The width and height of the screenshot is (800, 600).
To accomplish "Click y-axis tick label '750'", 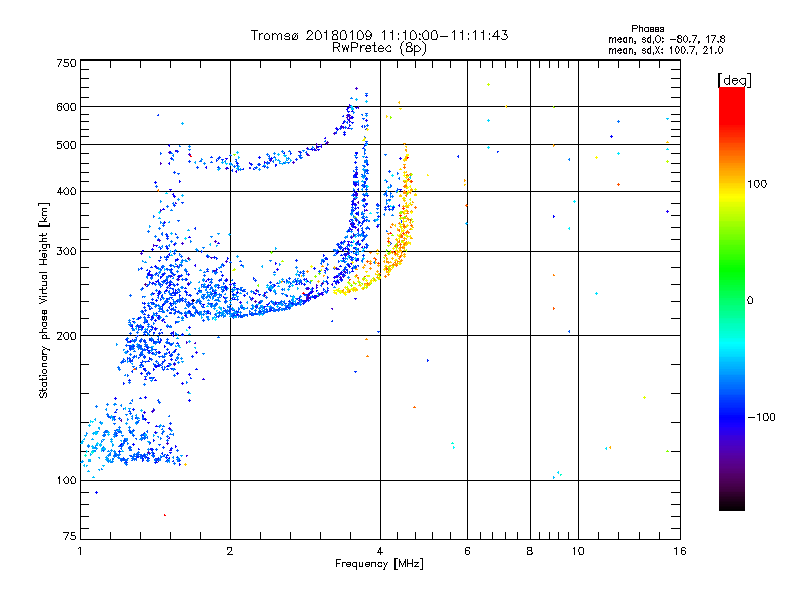I will click(x=66, y=63).
